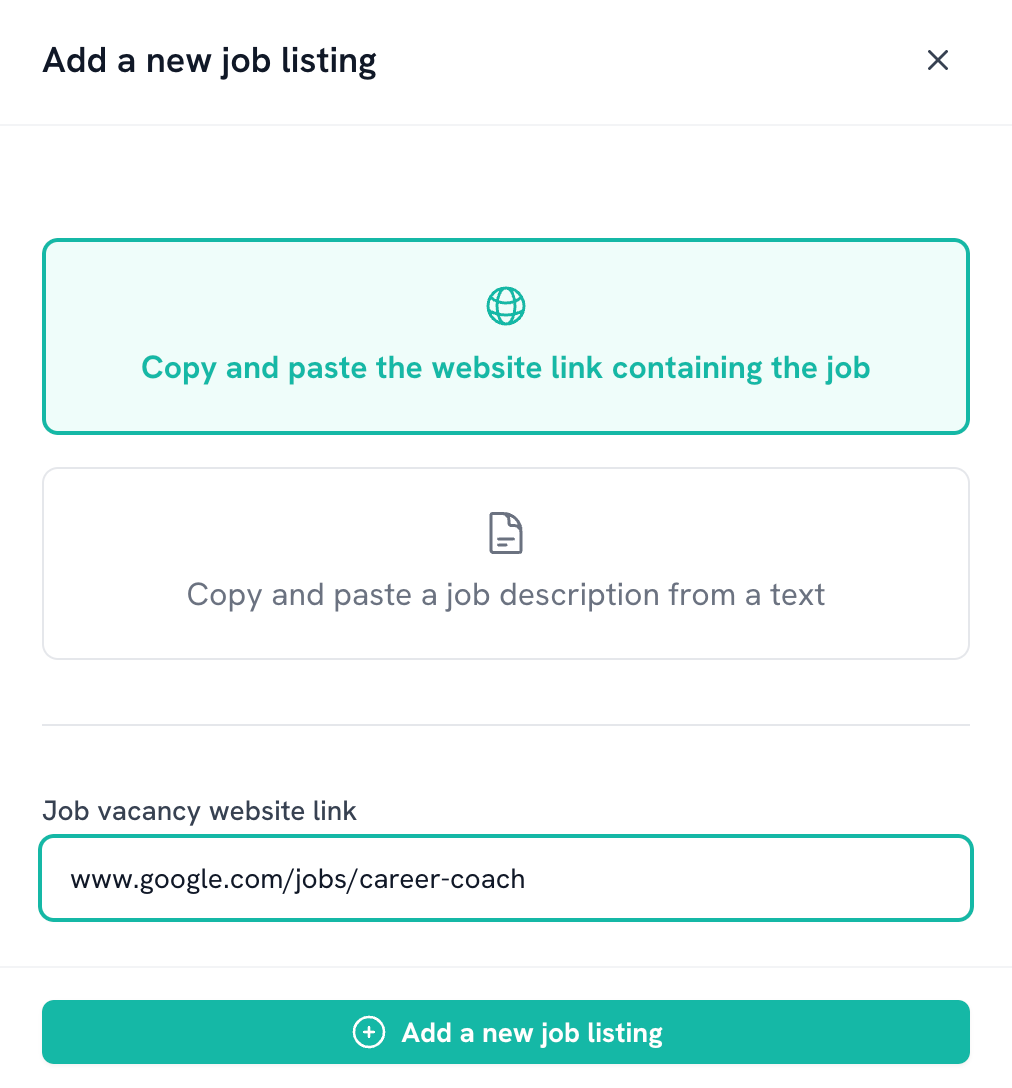Click the teal submit button
Screen dimensions: 1012x1088
point(506,1032)
